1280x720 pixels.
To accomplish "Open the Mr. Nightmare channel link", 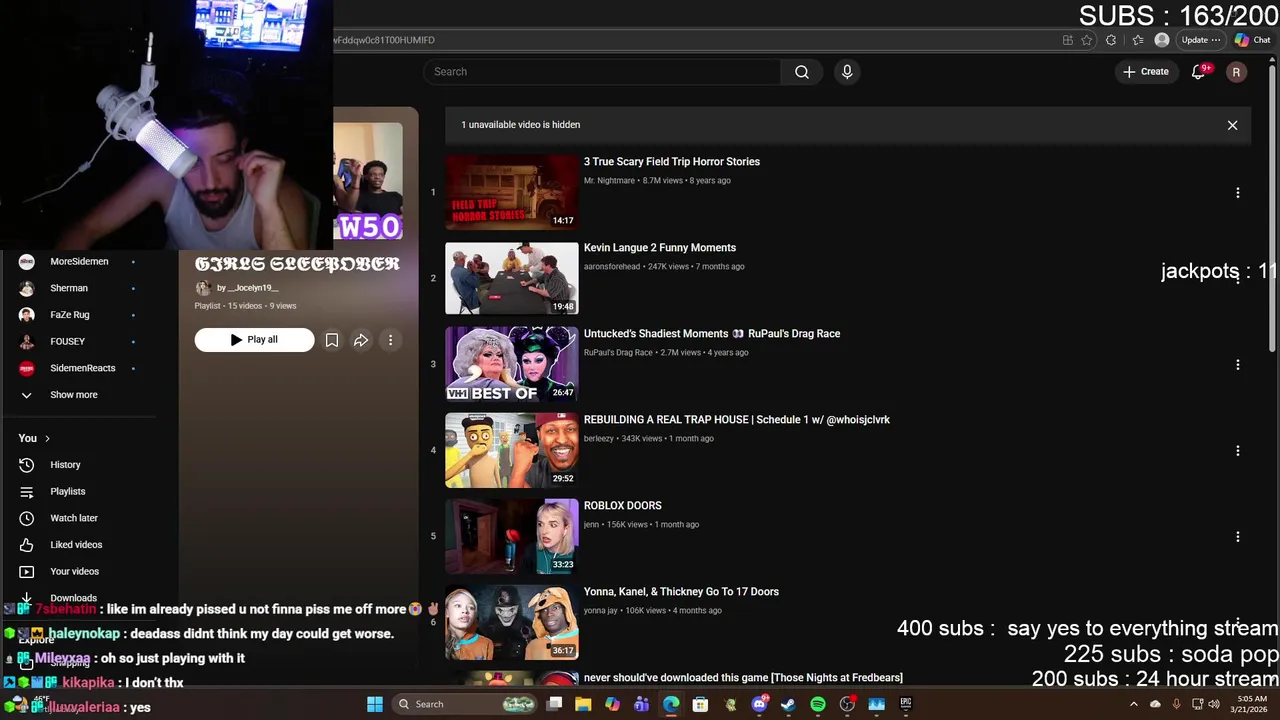I will coord(609,181).
